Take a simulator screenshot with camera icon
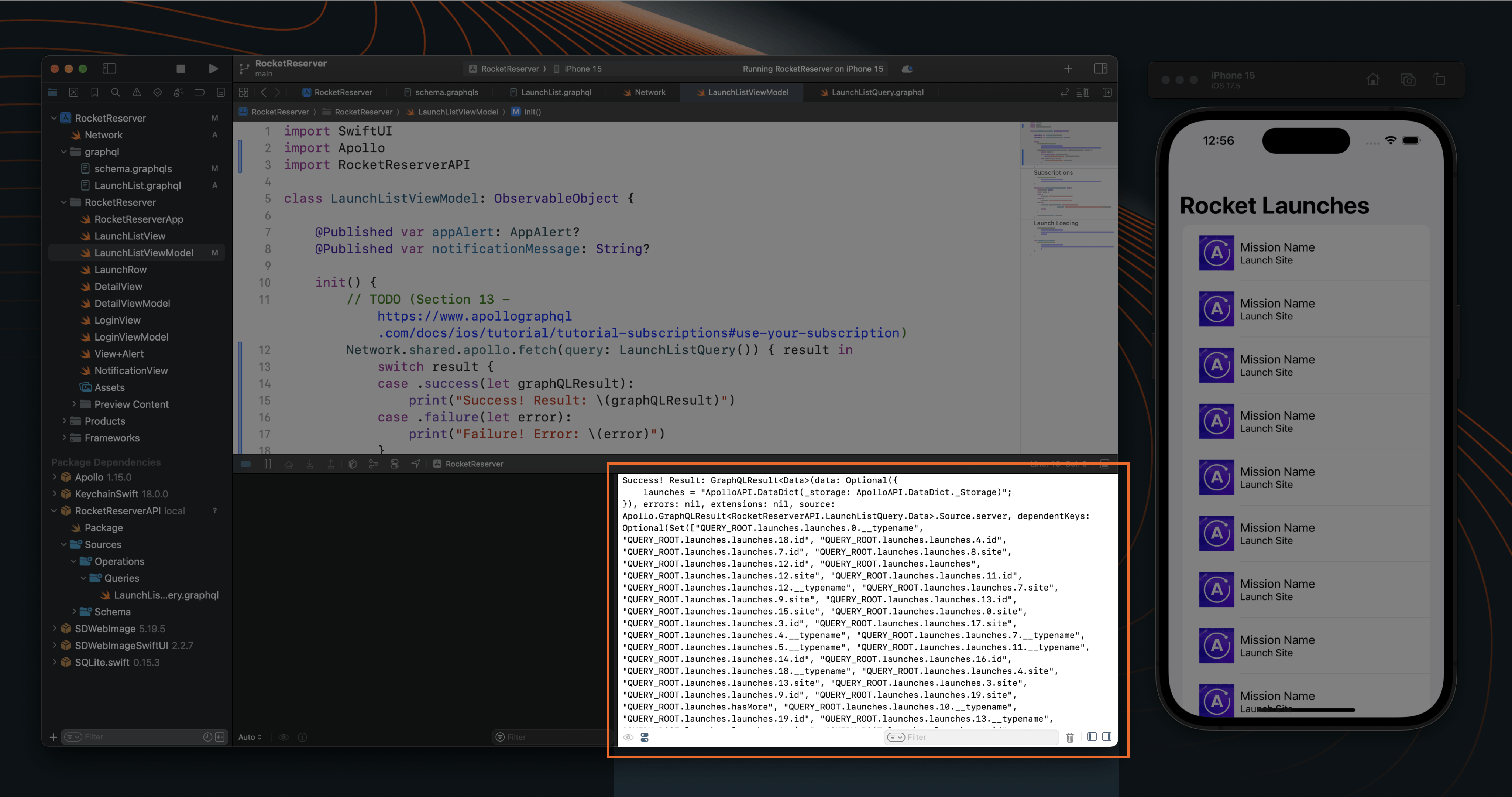1512x797 pixels. pyautogui.click(x=1408, y=79)
